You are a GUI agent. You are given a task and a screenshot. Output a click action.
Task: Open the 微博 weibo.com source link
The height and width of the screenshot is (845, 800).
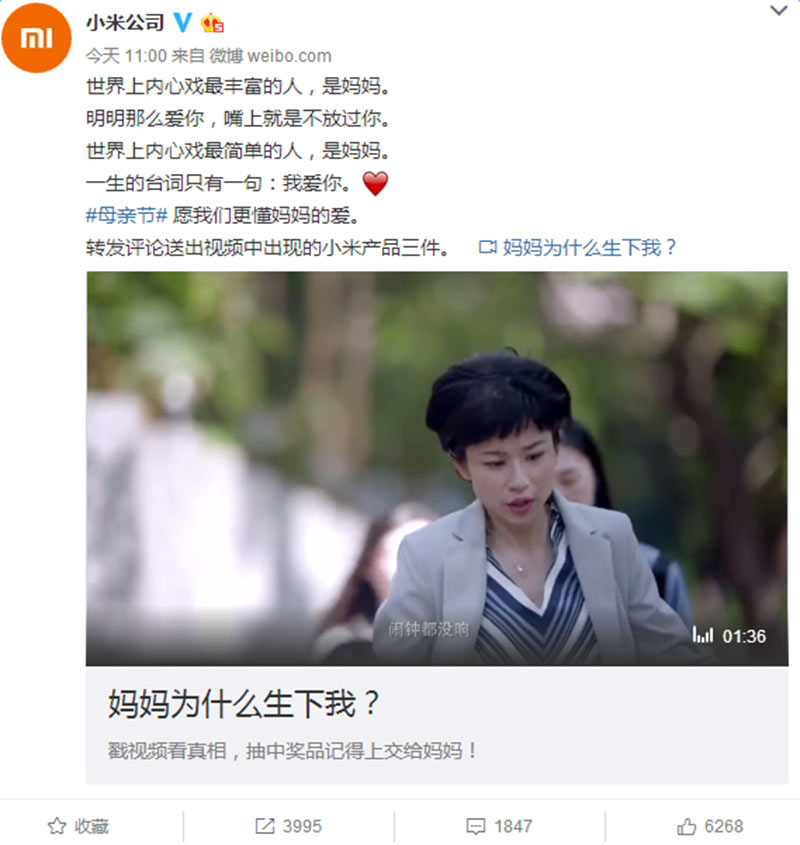click(270, 56)
